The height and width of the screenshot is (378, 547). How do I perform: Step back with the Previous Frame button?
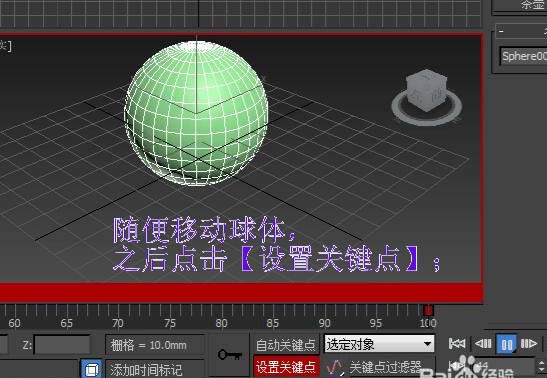coord(483,344)
